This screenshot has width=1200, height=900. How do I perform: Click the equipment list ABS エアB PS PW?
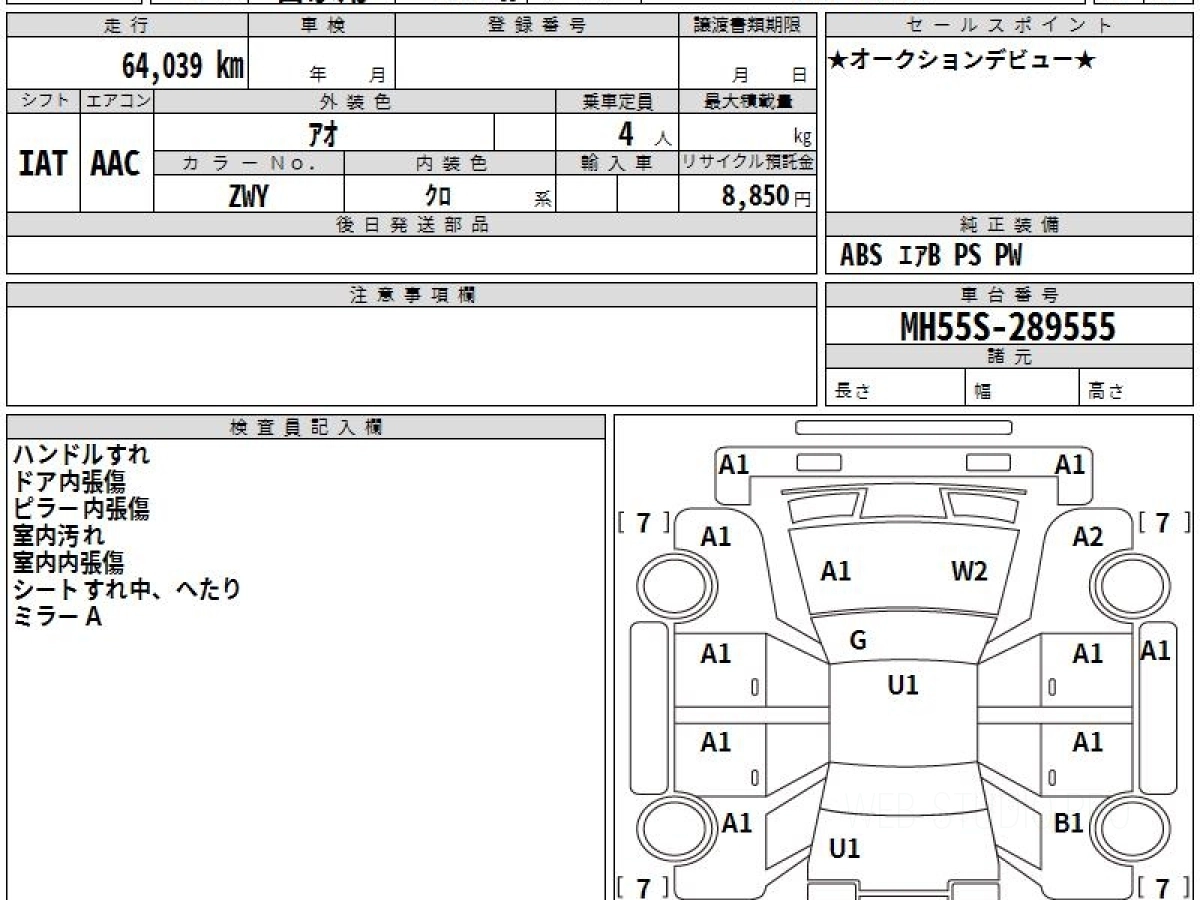[931, 256]
